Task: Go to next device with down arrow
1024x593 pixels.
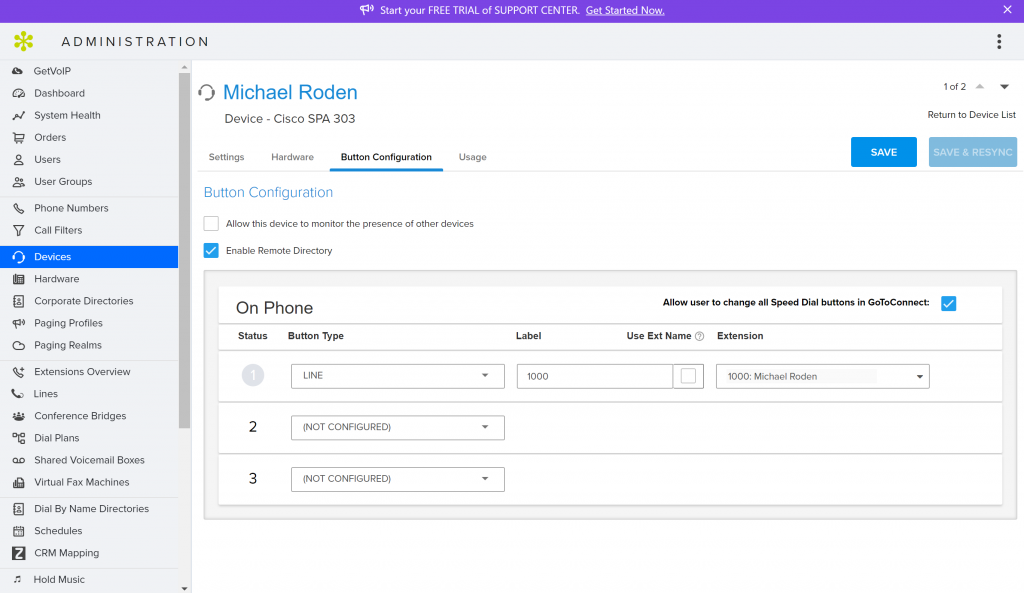Action: 1004,87
